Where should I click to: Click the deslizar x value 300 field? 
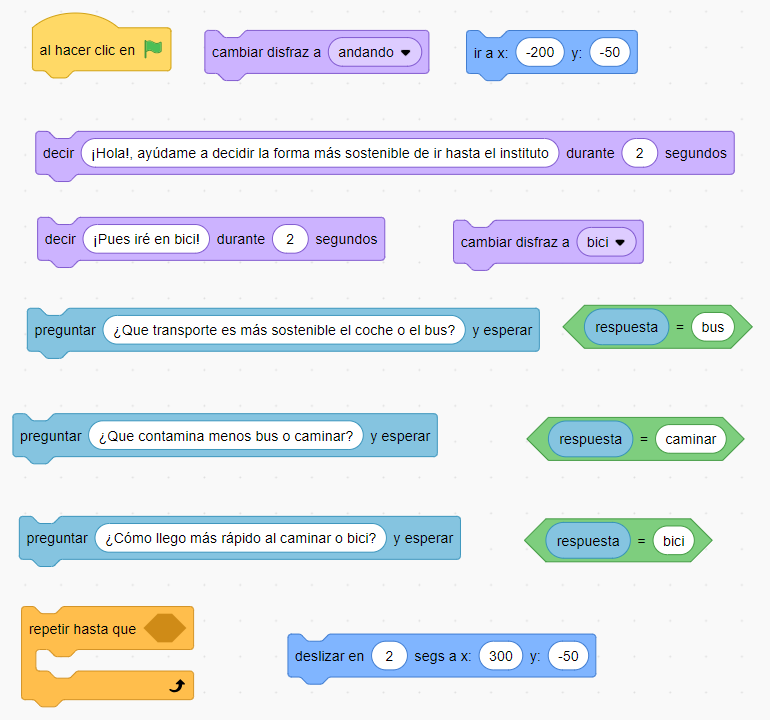point(500,656)
